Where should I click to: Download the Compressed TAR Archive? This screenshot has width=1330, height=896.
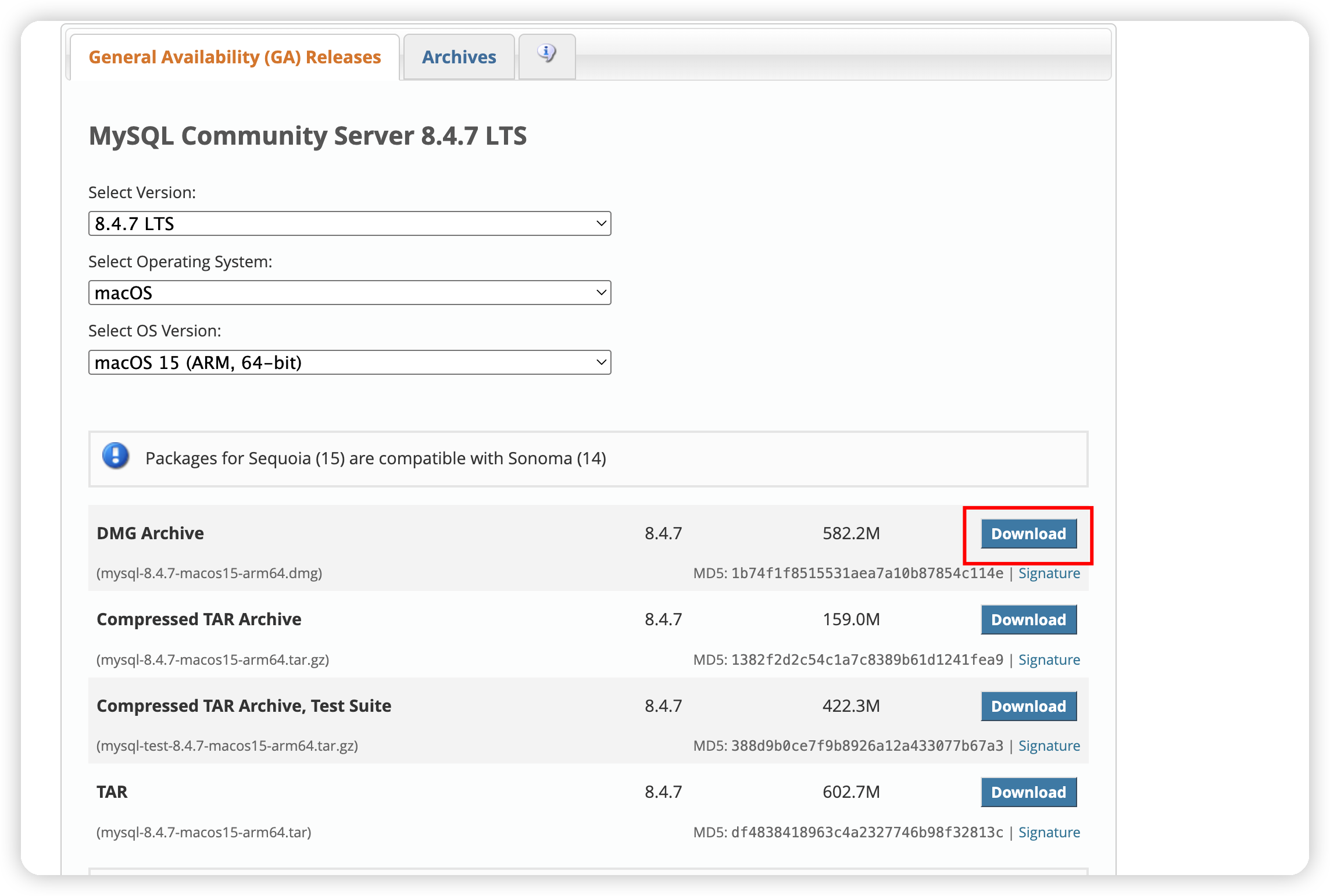pos(1028,619)
